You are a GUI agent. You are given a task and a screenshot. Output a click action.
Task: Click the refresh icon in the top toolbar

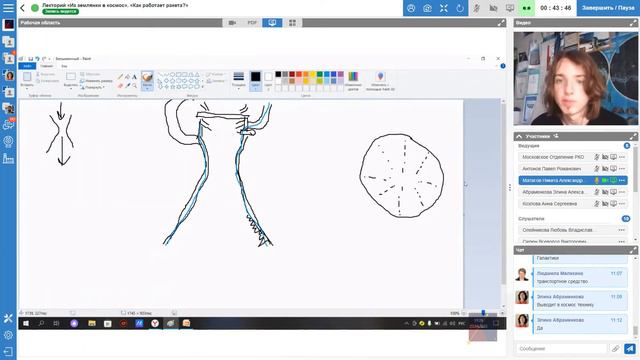coord(460,8)
